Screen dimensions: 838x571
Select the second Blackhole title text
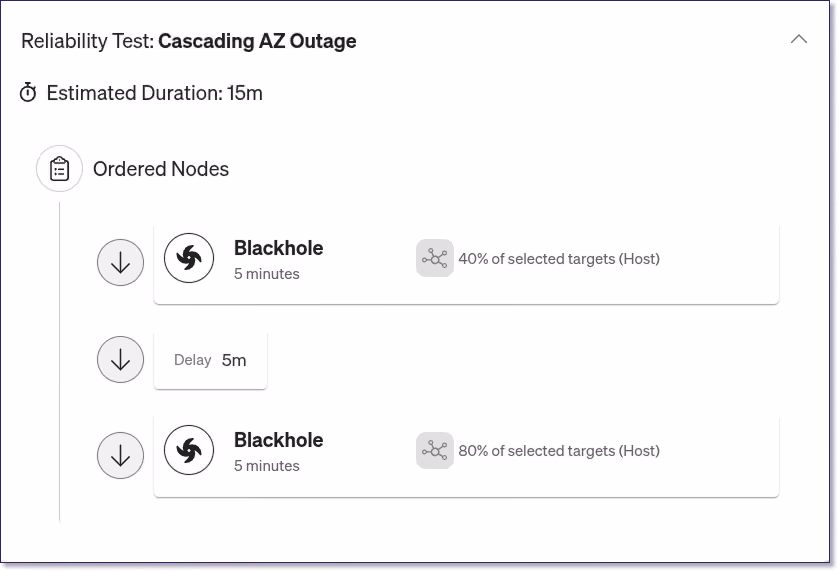tap(278, 440)
